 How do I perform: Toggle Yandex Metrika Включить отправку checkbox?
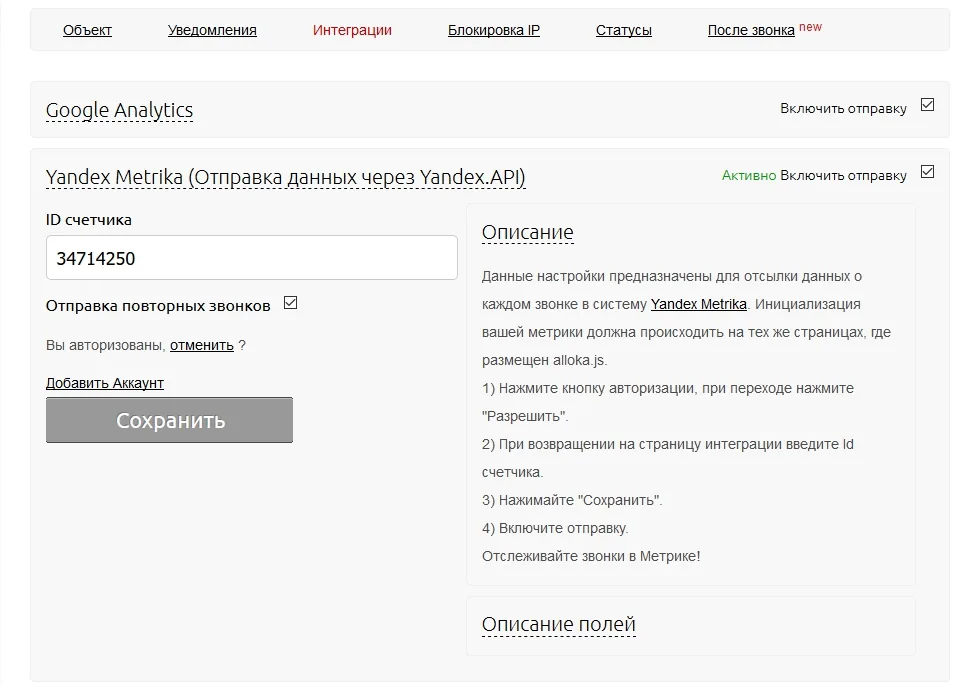point(927,172)
